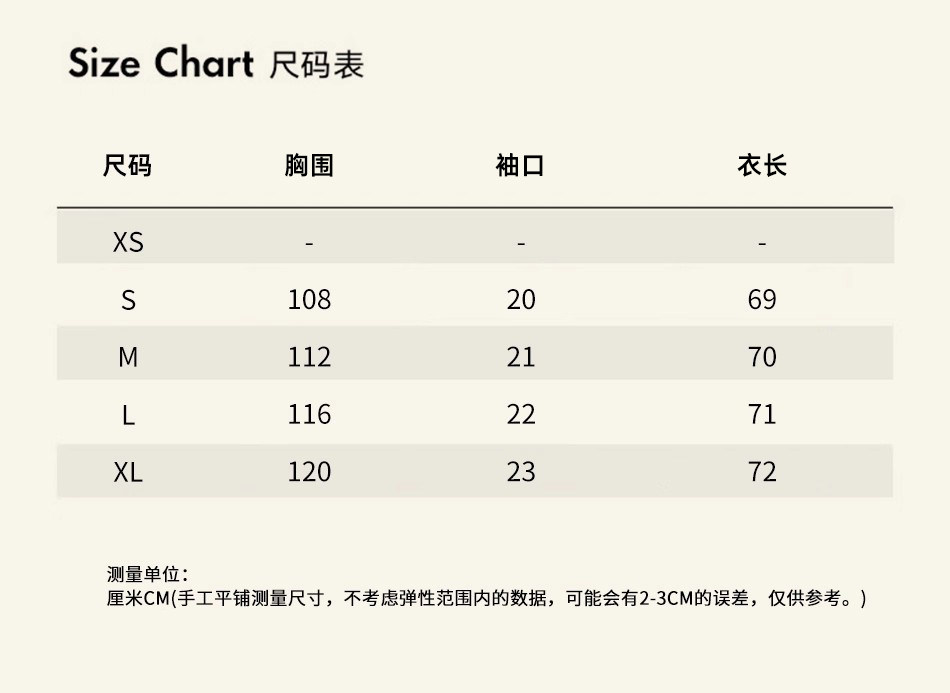The width and height of the screenshot is (950, 693).
Task: Select the 尺码 column header
Action: (128, 166)
